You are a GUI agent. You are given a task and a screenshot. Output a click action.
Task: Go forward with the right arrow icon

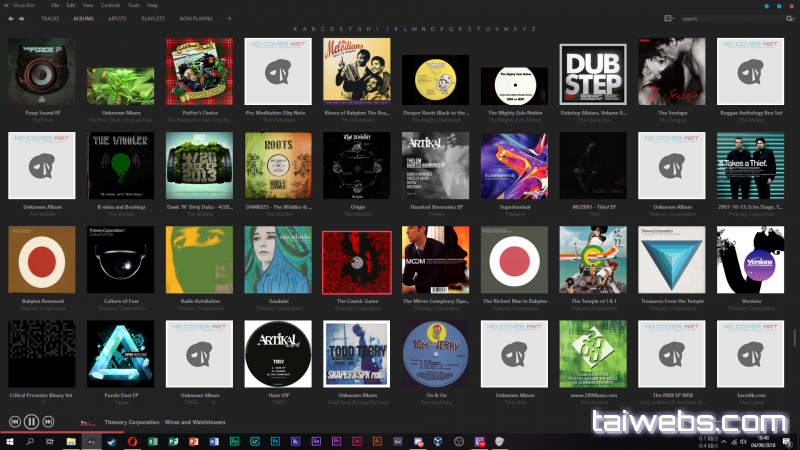[x=21, y=19]
